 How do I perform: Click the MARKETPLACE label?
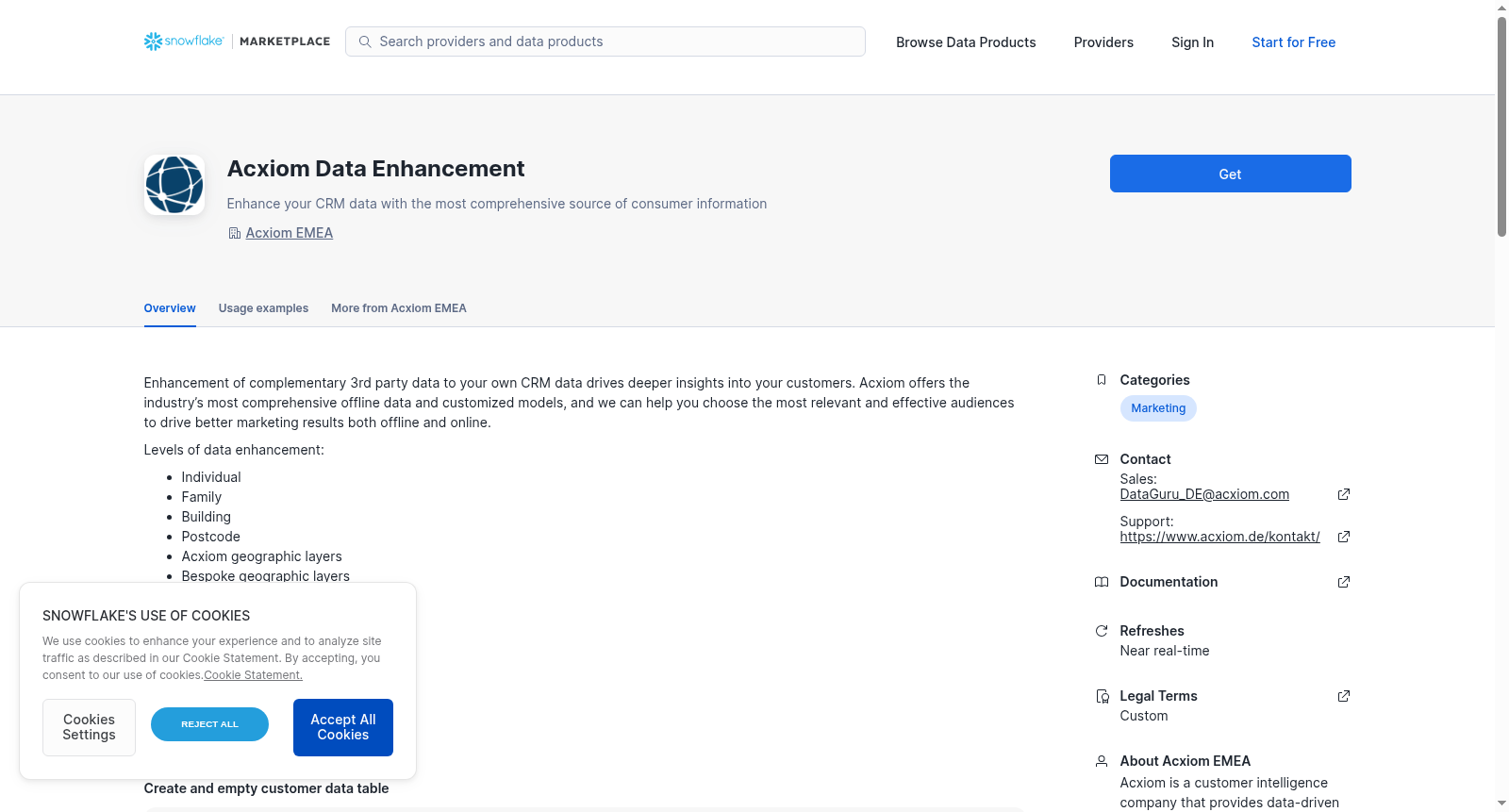[x=285, y=41]
